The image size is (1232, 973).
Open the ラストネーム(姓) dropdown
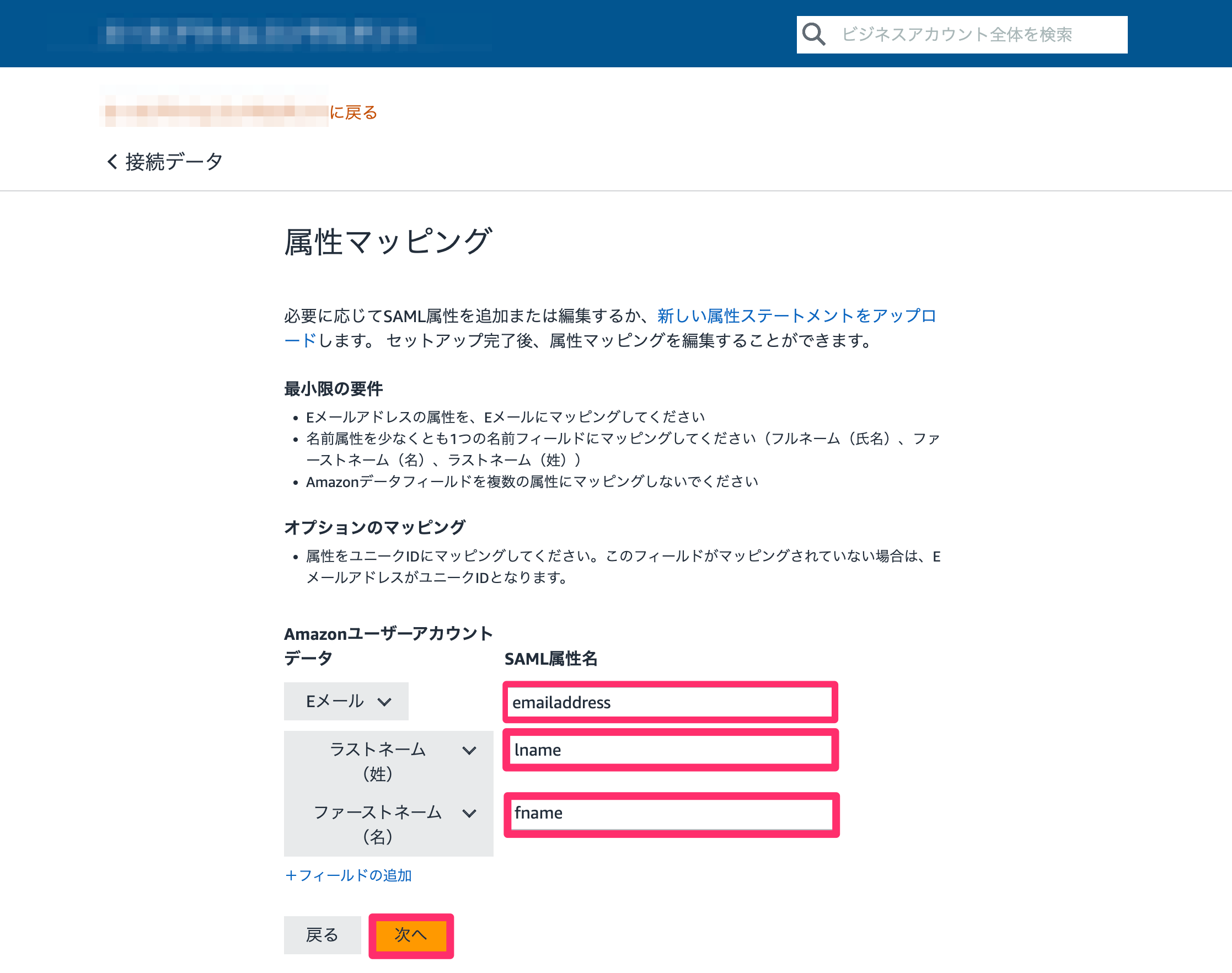click(x=388, y=762)
